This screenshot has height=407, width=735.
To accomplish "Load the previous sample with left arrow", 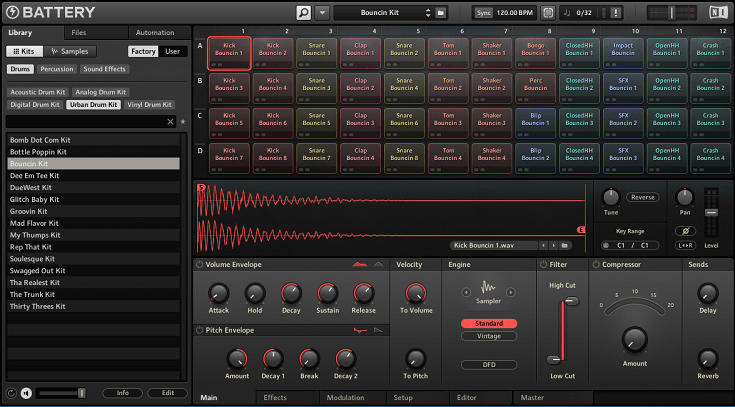I will pyautogui.click(x=543, y=245).
